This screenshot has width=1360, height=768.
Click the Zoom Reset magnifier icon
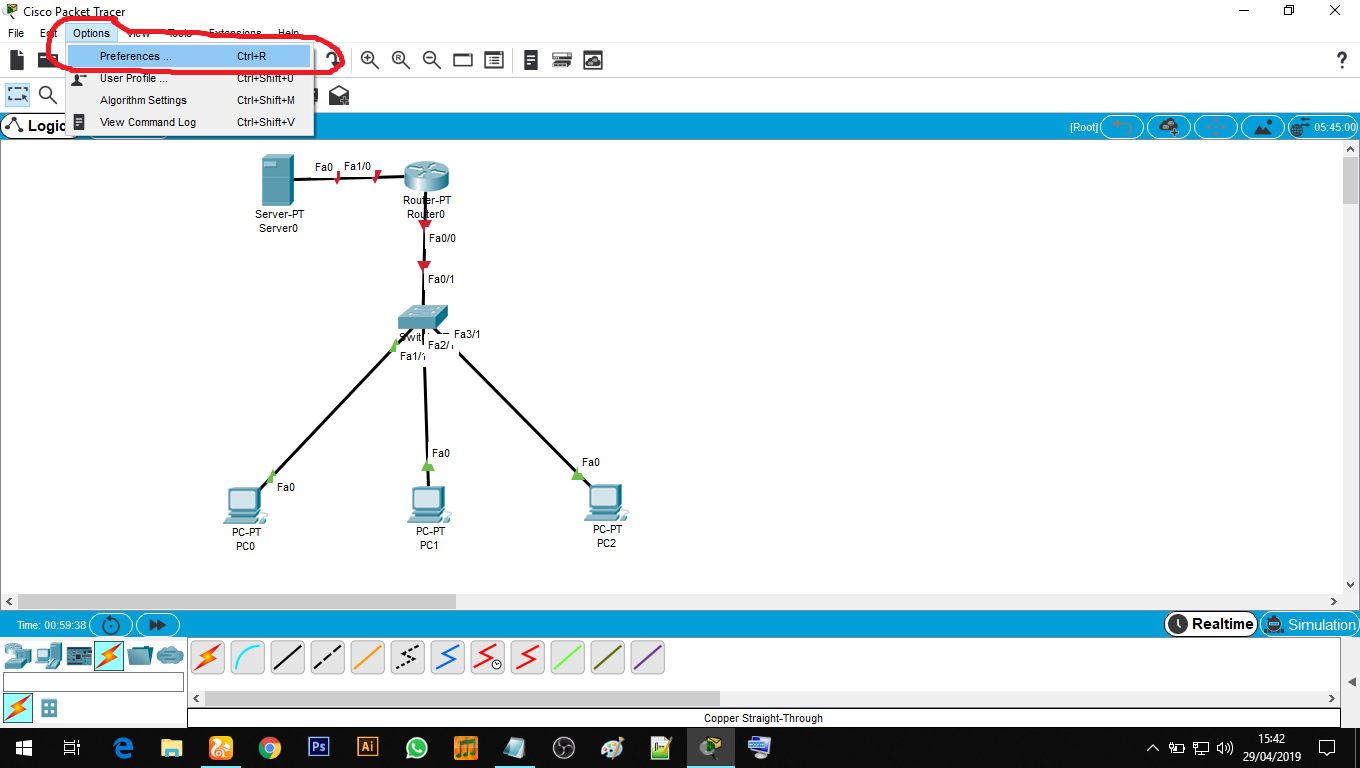pos(401,60)
